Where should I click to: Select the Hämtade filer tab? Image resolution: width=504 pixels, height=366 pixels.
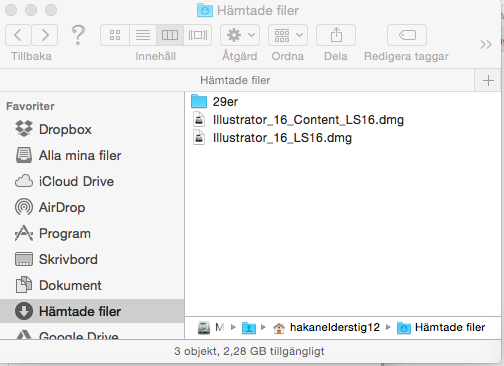click(x=235, y=80)
